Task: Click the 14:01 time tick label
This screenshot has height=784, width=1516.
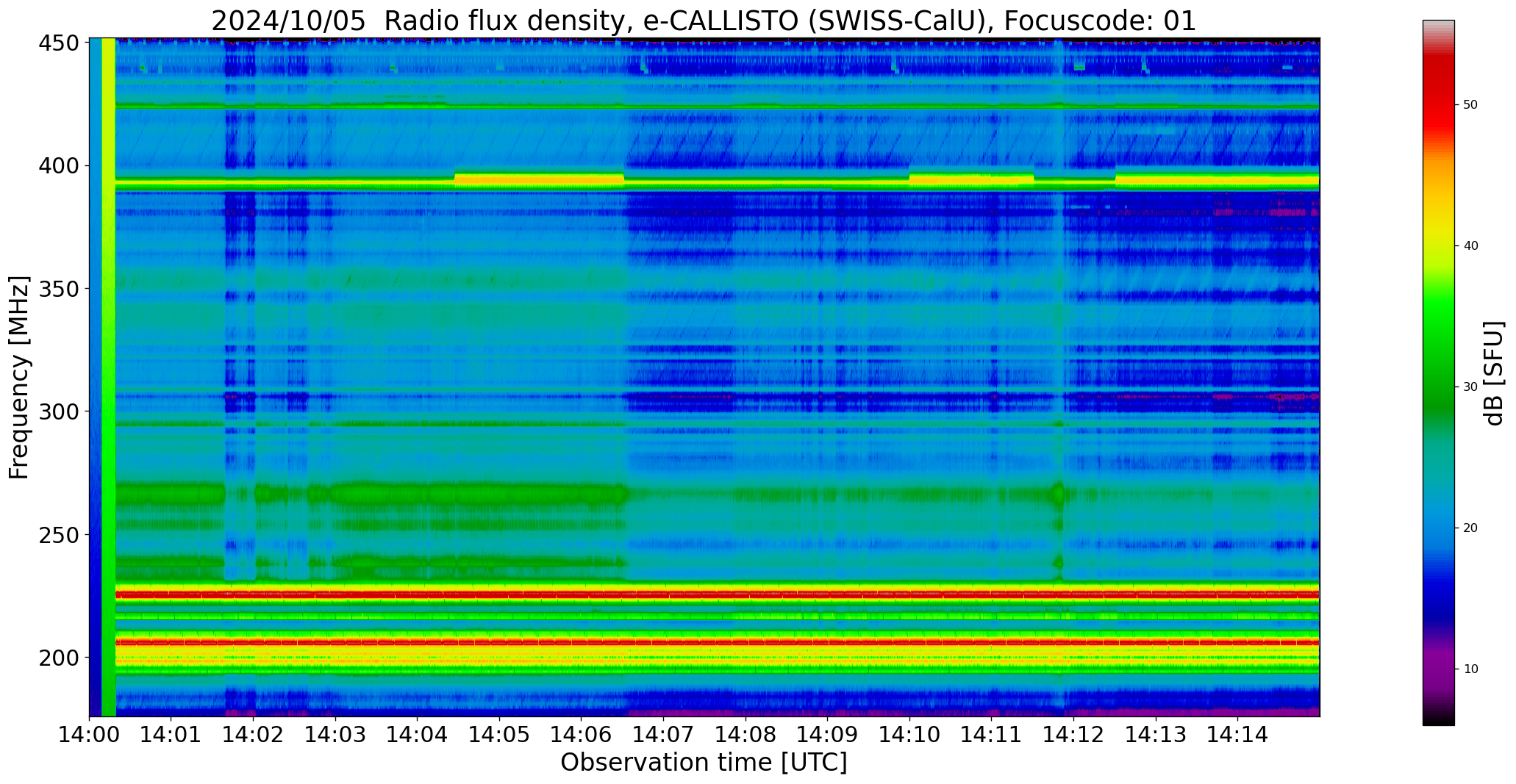Action: (171, 733)
